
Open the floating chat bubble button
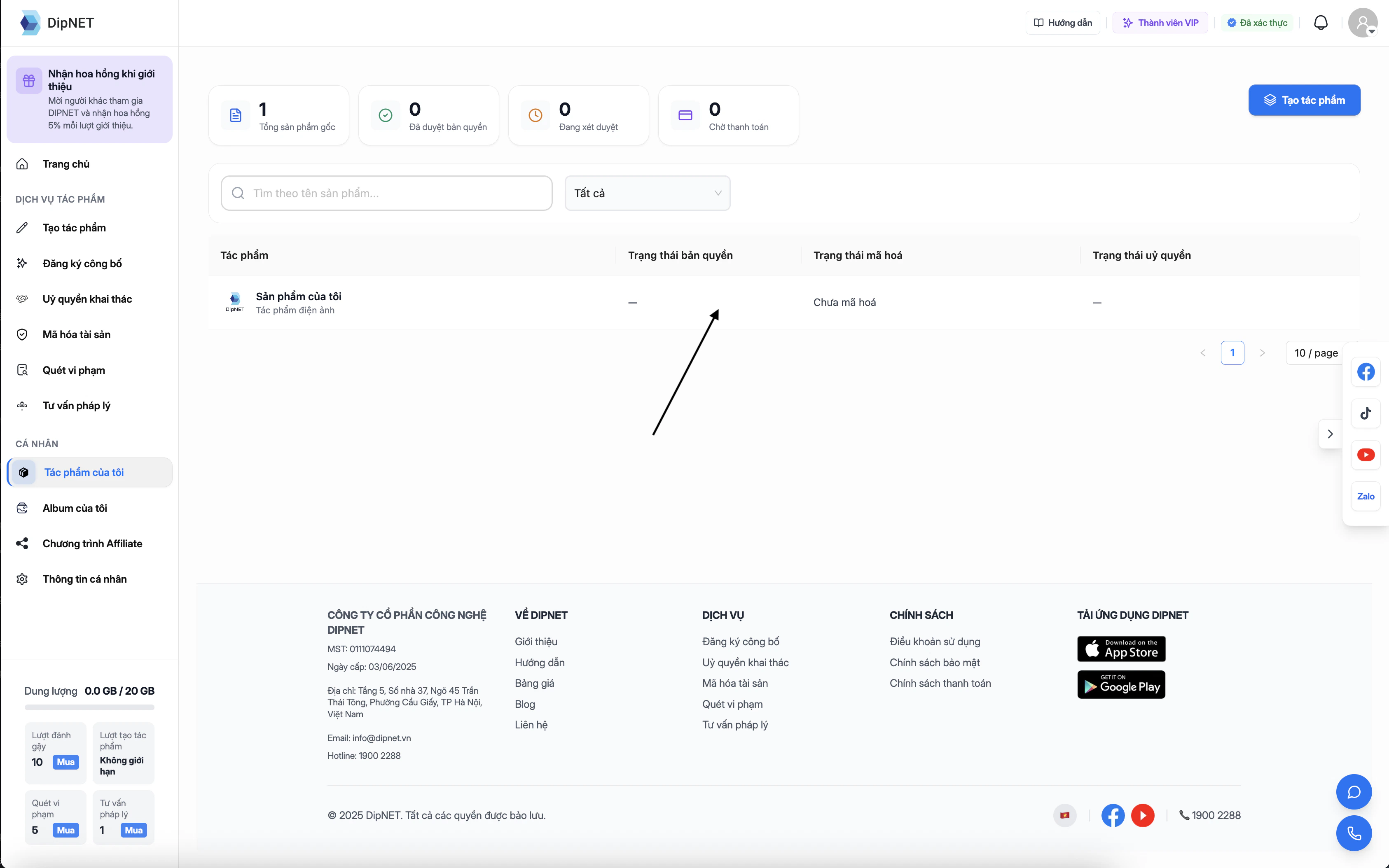tap(1354, 792)
